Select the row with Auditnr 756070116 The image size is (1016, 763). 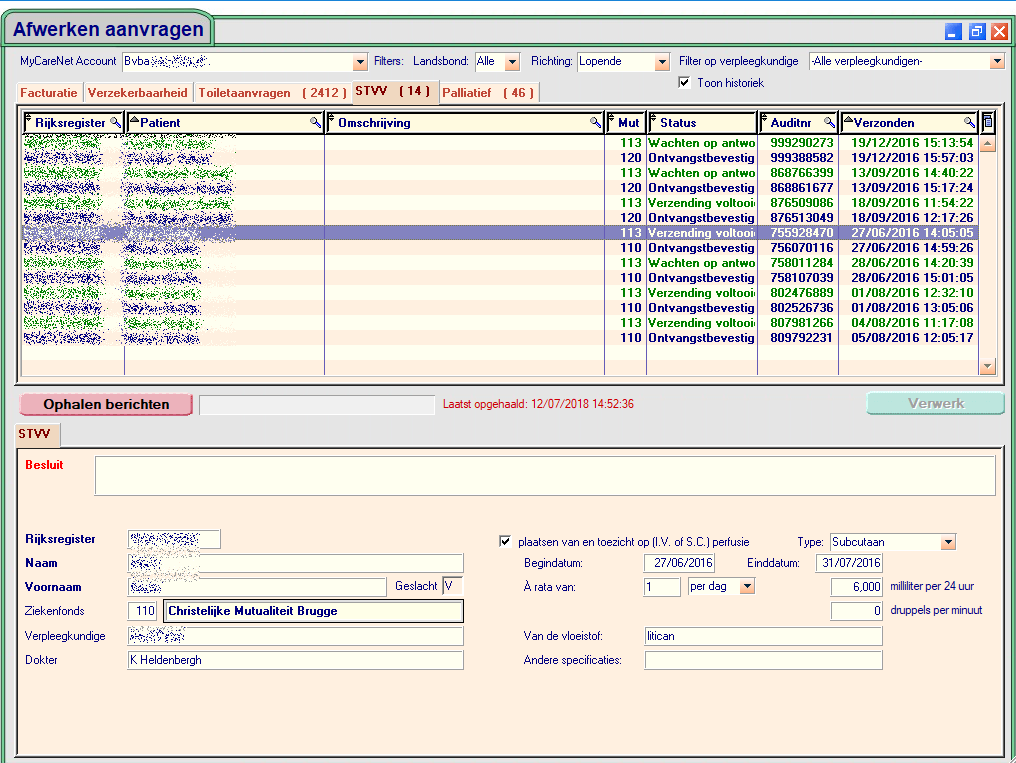point(500,247)
